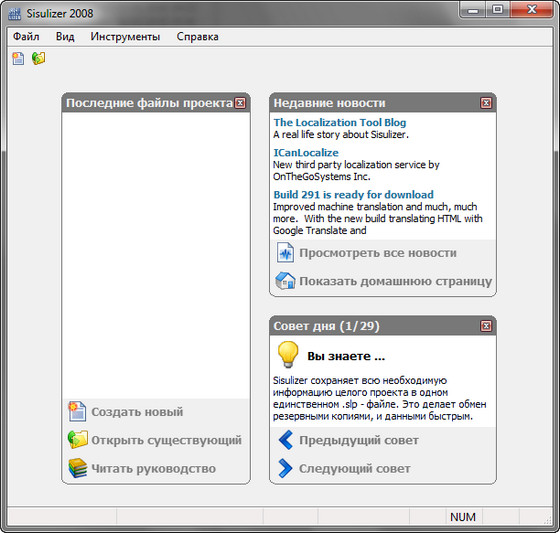
Task: Click the new project toolbar icon
Action: click(x=18, y=58)
